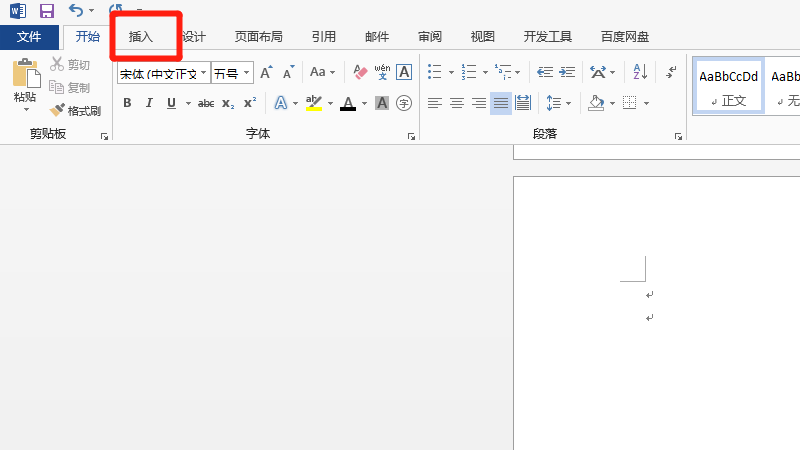Click the Grow Font (larger A) icon
The width and height of the screenshot is (800, 450).
[x=266, y=72]
